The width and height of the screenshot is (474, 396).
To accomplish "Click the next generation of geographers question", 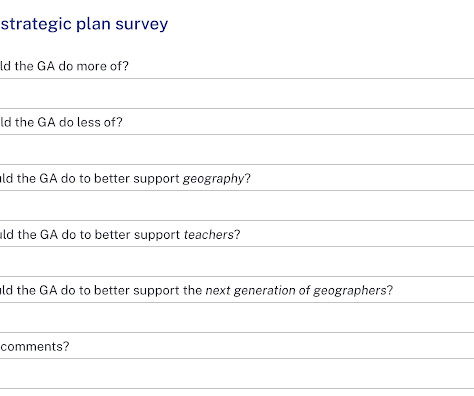I will point(197,291).
